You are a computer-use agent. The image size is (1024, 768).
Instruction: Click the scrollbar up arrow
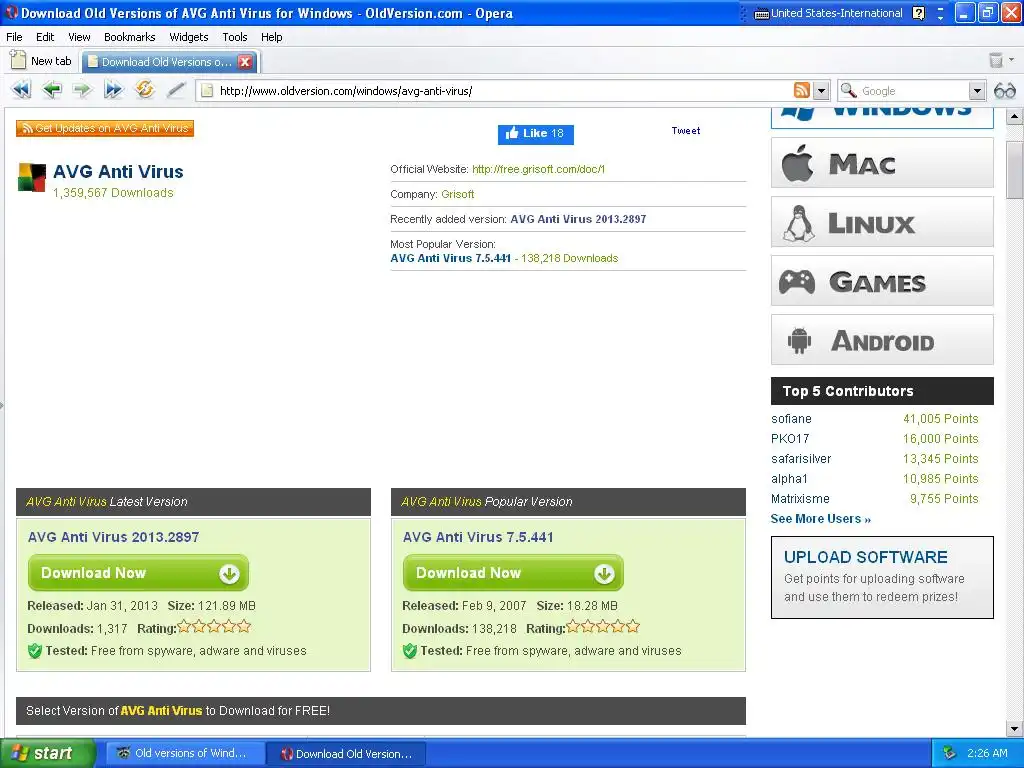tap(1014, 117)
